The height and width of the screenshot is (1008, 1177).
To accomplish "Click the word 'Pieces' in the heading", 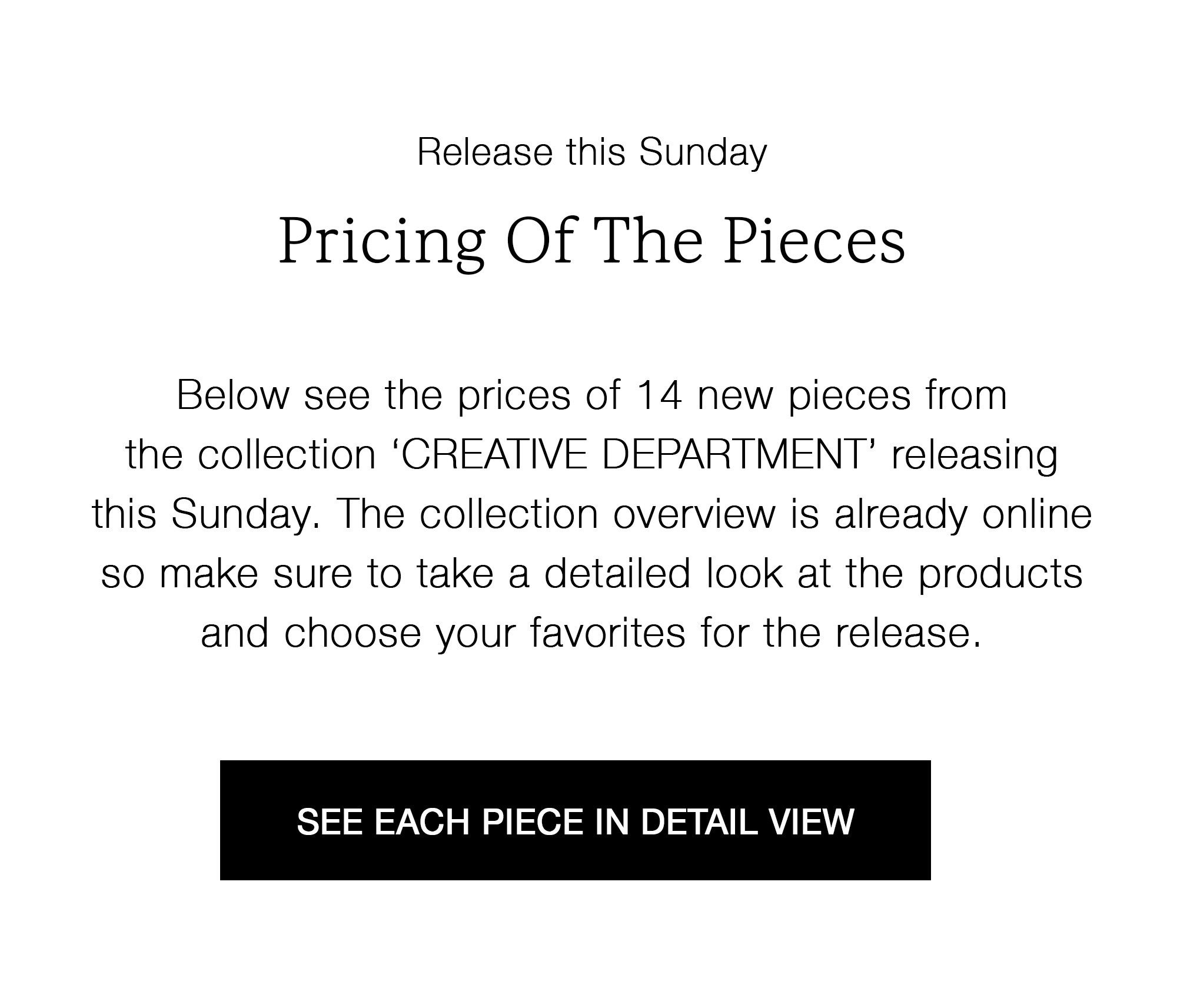I will tap(814, 241).
